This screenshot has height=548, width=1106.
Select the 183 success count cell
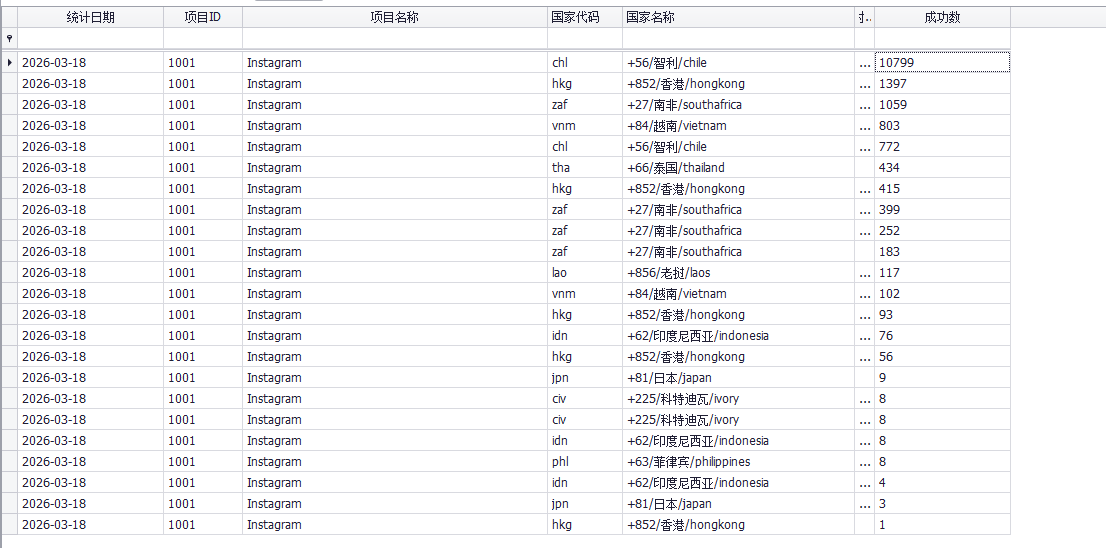tap(942, 252)
